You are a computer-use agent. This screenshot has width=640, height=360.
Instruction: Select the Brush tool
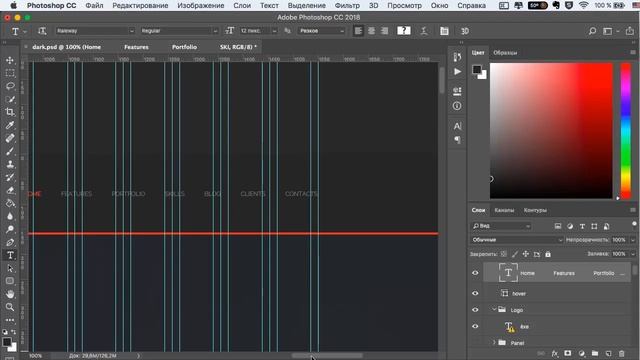pyautogui.click(x=10, y=151)
